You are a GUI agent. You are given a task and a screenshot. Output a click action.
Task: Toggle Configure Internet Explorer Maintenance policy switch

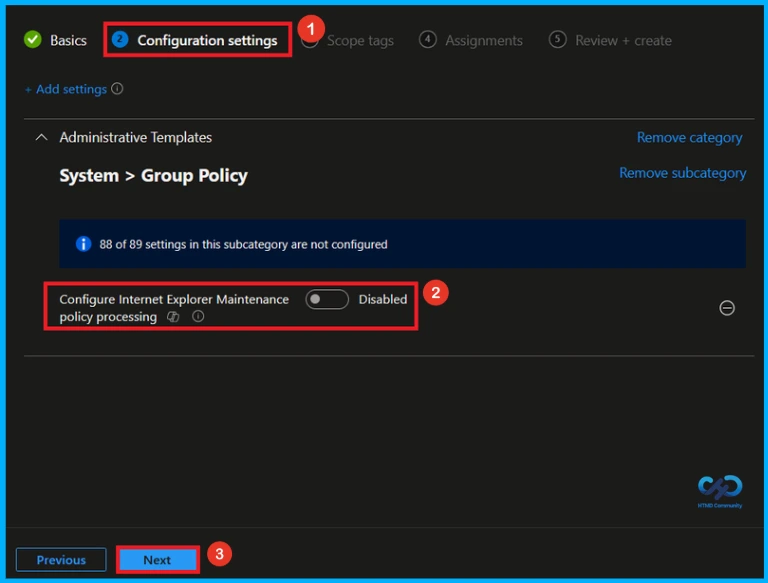tap(327, 299)
